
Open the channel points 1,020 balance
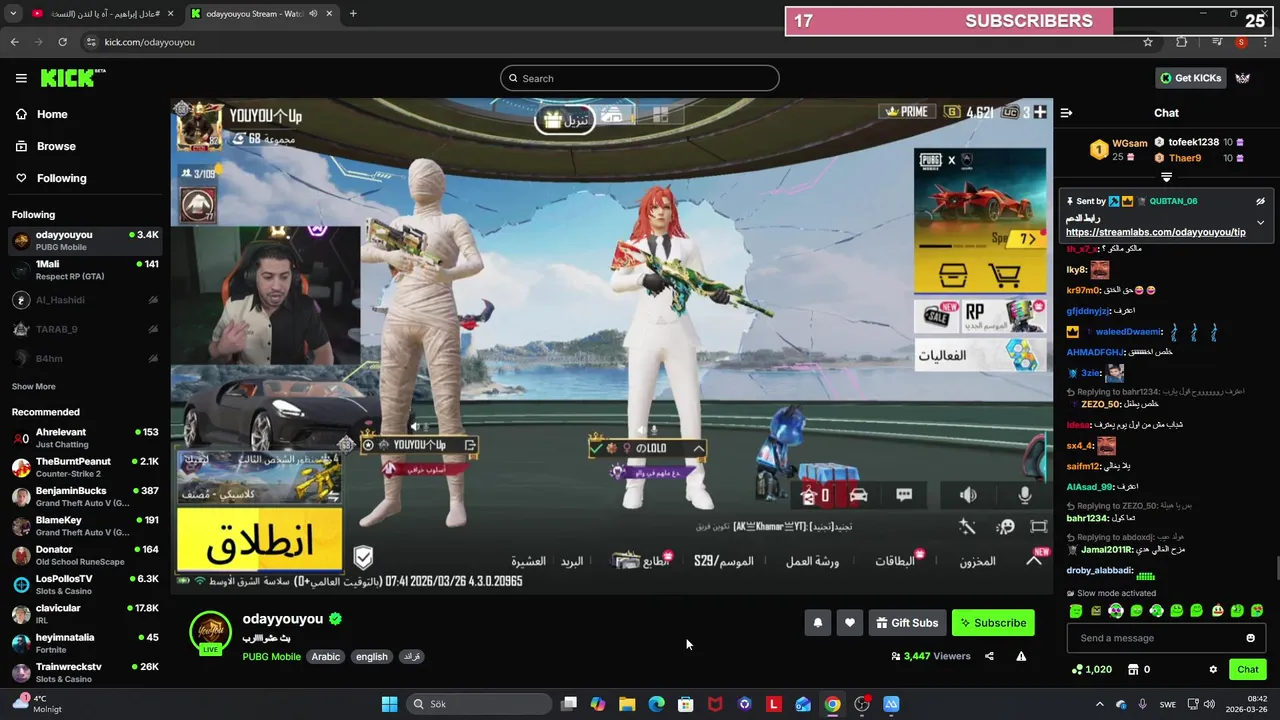[1091, 669]
